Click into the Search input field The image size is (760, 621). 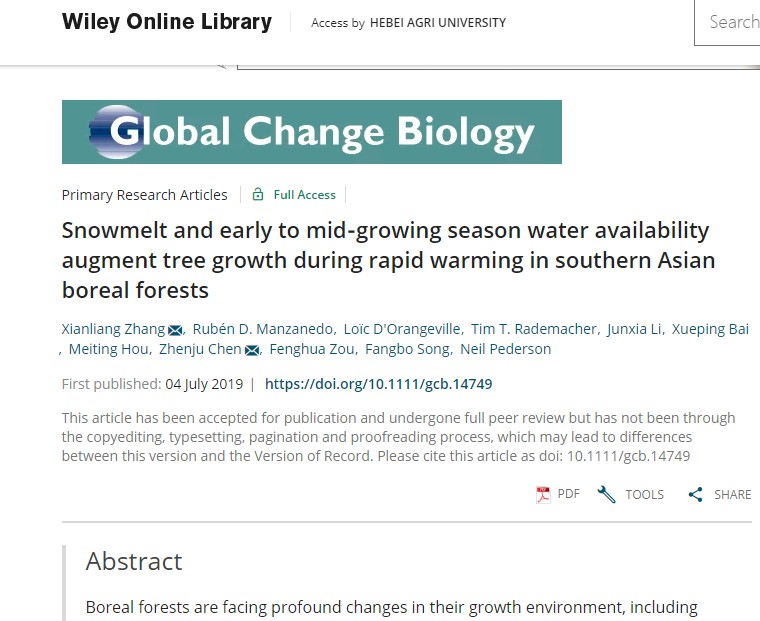point(727,23)
